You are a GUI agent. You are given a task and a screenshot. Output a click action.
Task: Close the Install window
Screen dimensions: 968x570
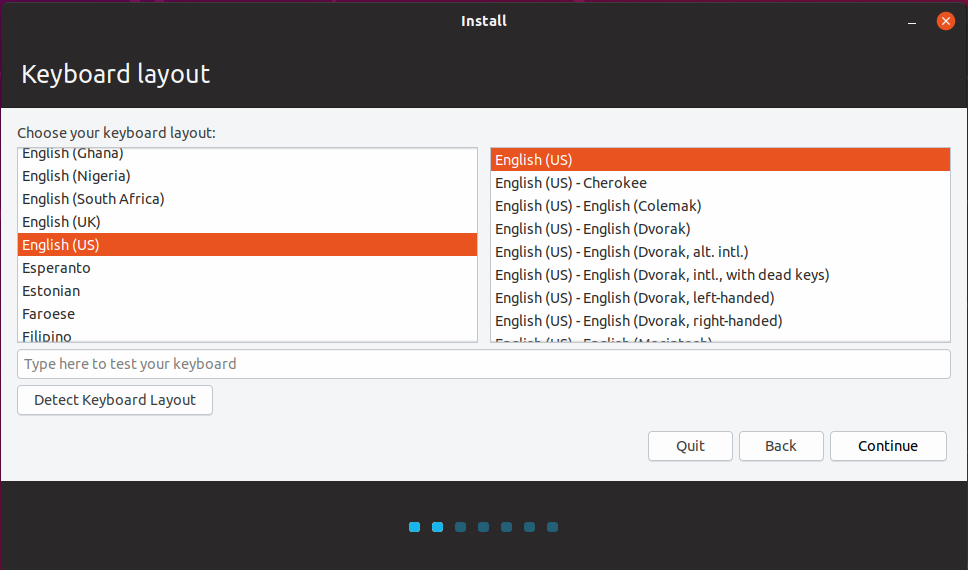[945, 21]
